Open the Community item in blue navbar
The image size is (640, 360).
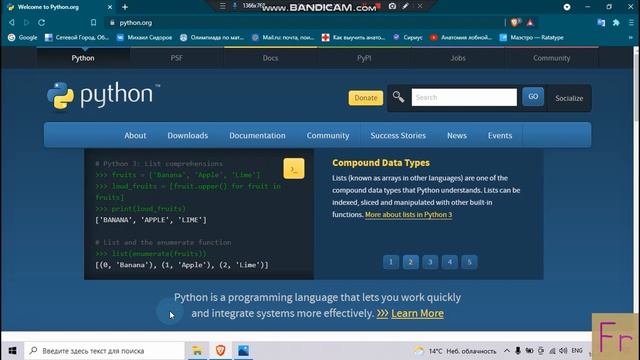[328, 135]
